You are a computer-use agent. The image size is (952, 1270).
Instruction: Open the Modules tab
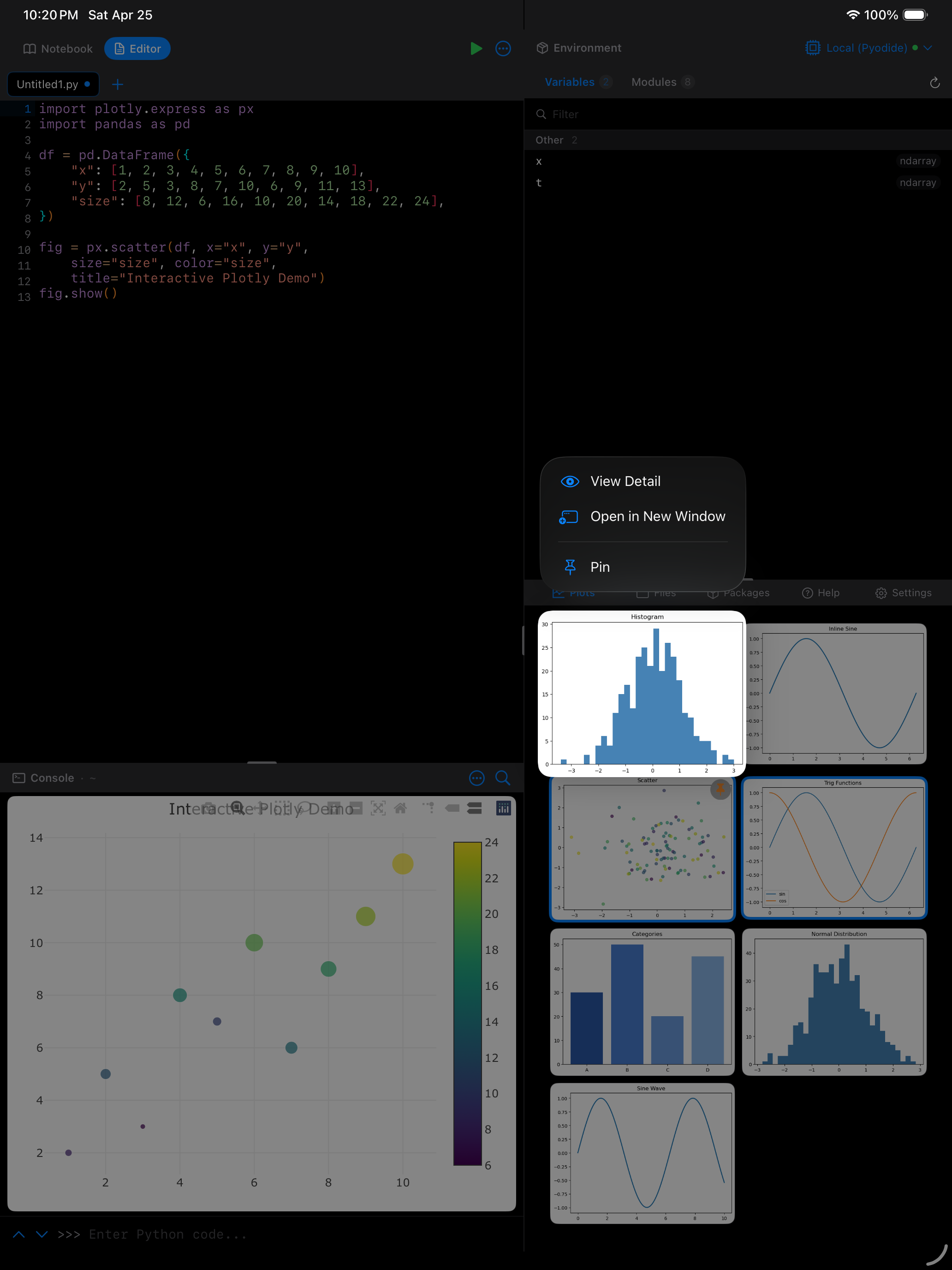point(663,82)
